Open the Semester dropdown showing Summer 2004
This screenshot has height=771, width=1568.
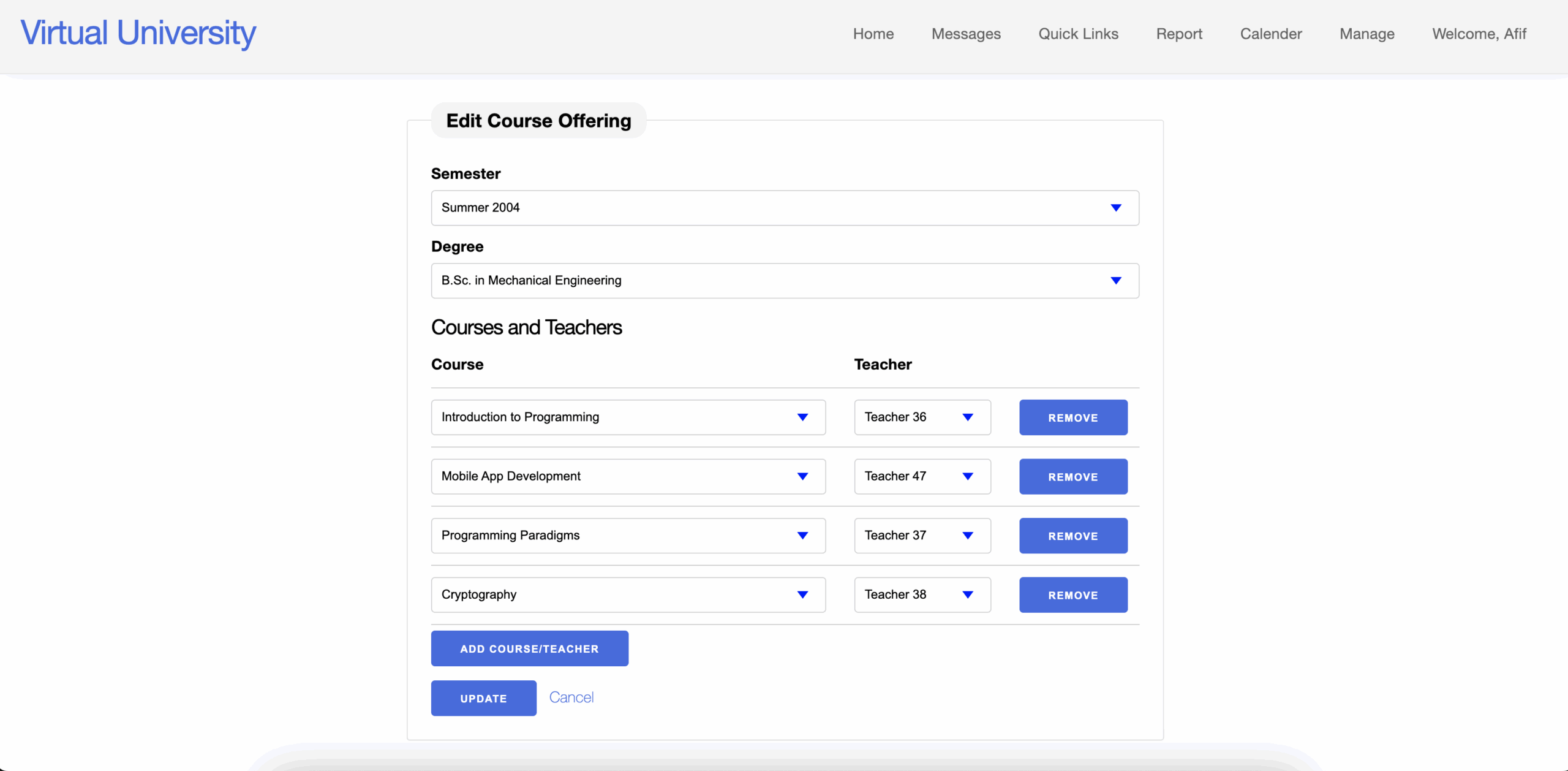pos(784,208)
